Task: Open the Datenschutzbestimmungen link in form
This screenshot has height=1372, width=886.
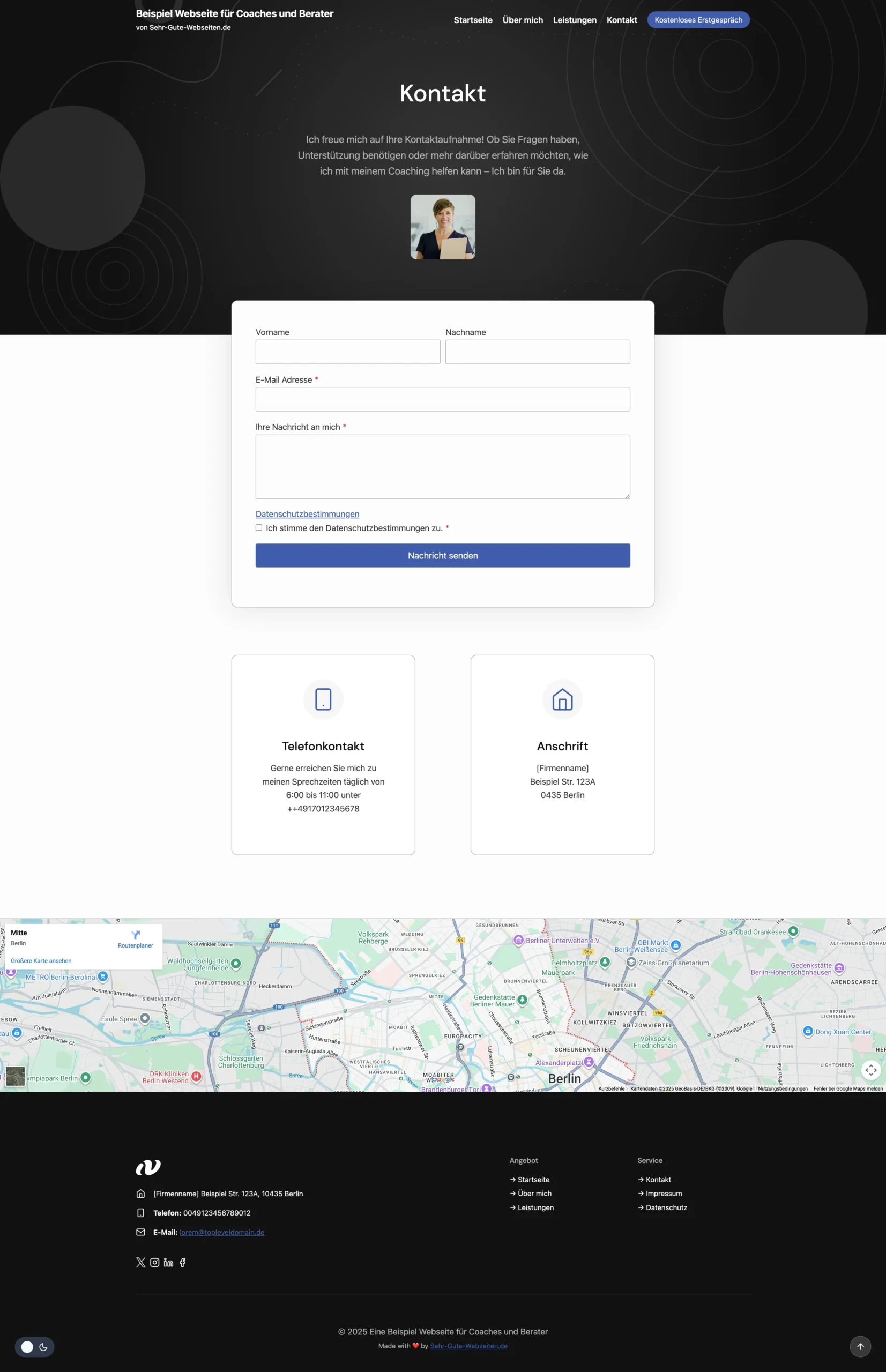Action: 307,514
